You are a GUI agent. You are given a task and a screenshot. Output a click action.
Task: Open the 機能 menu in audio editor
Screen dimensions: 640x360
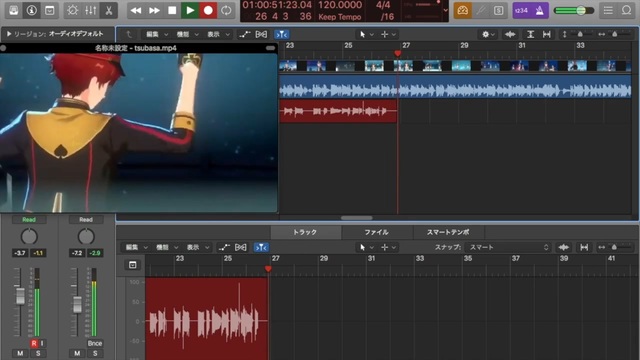[x=167, y=247]
